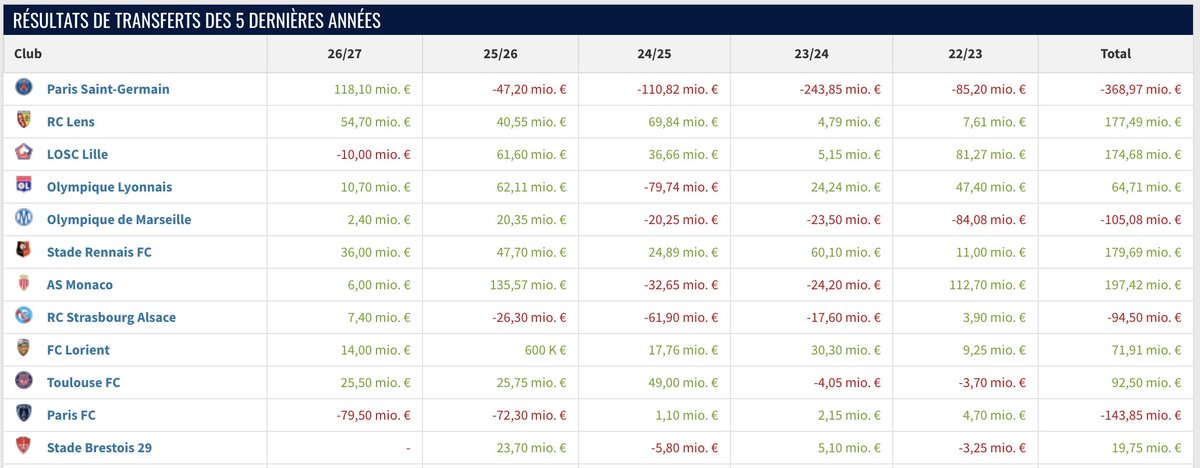This screenshot has height=468, width=1200.
Task: Open the Stade Brestois 29 club link
Action: pyautogui.click(x=99, y=448)
